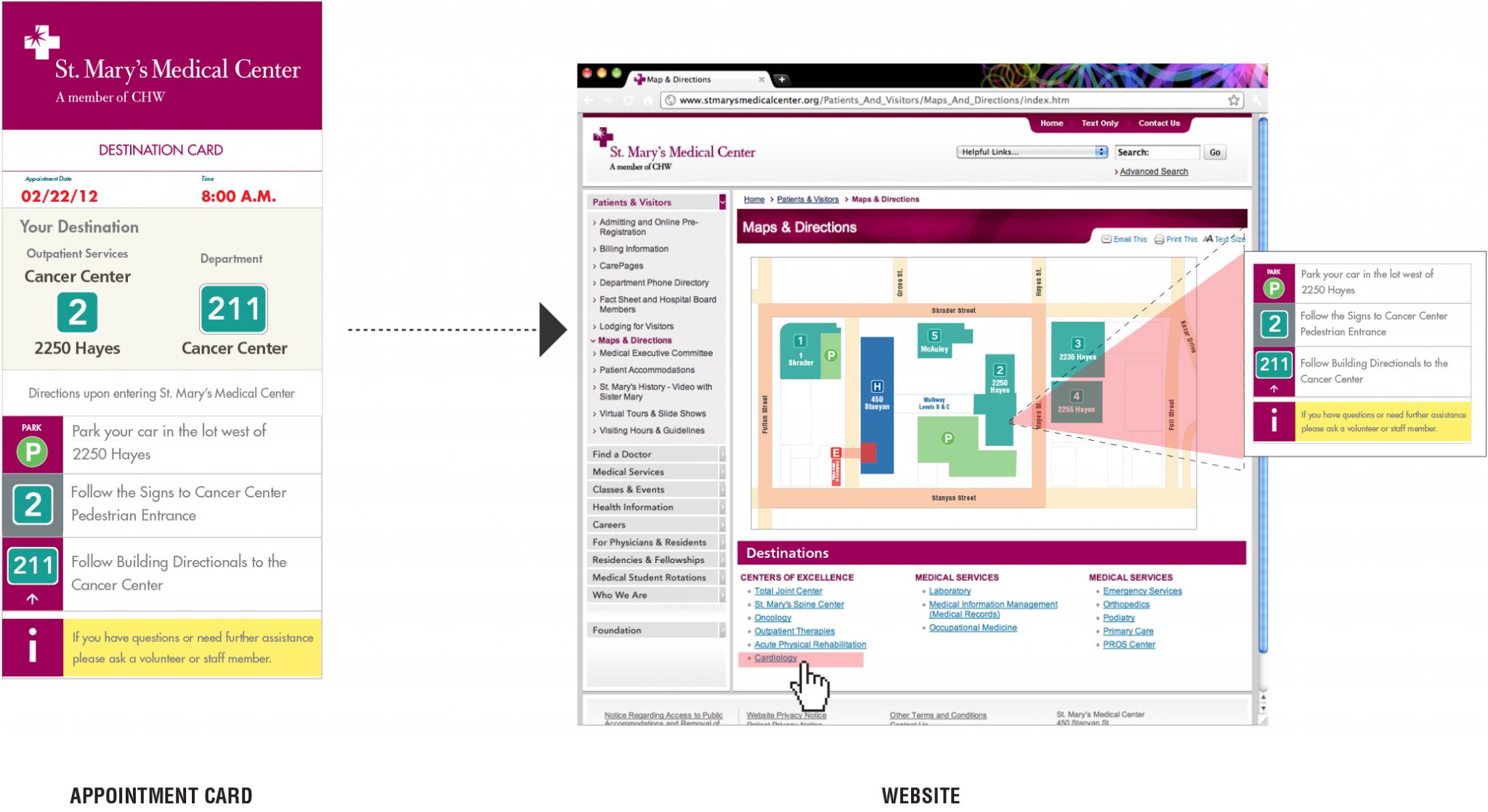The height and width of the screenshot is (812, 1488).
Task: Open the Cardiology destination link
Action: (775, 658)
